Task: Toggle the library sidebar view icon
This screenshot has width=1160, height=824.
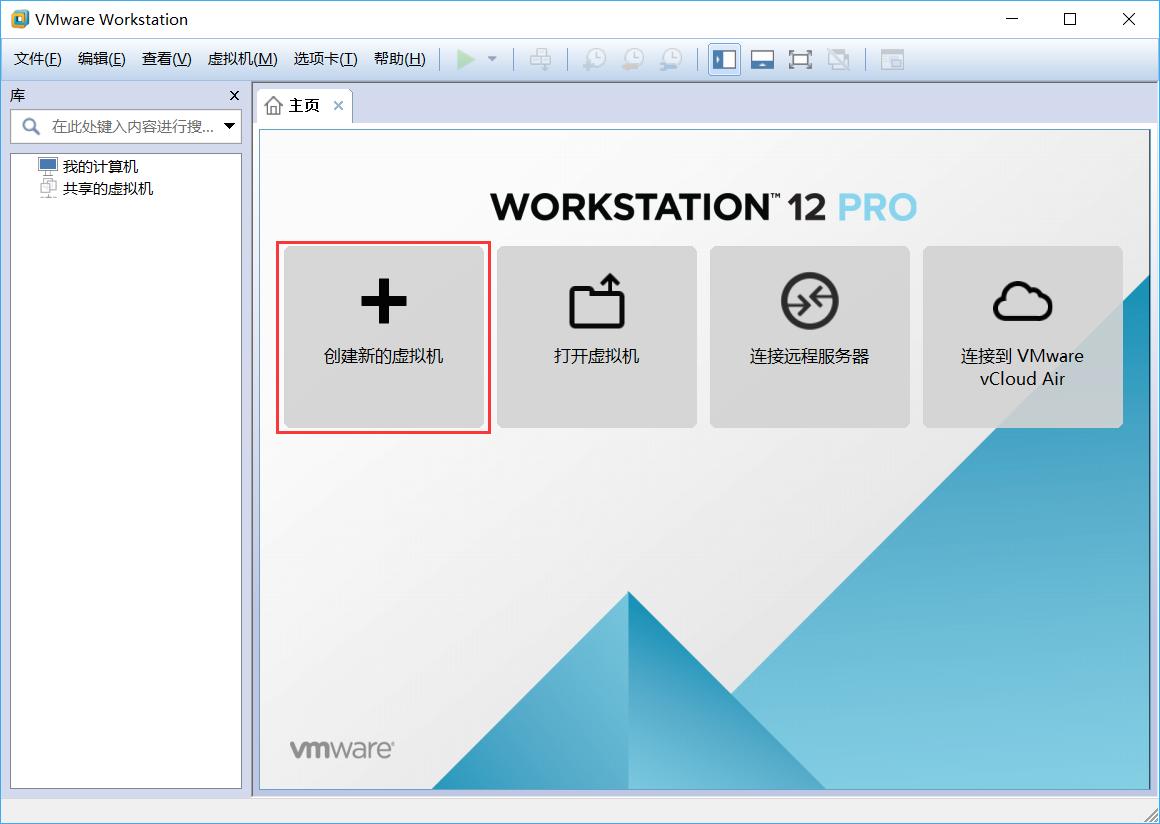Action: [x=724, y=59]
